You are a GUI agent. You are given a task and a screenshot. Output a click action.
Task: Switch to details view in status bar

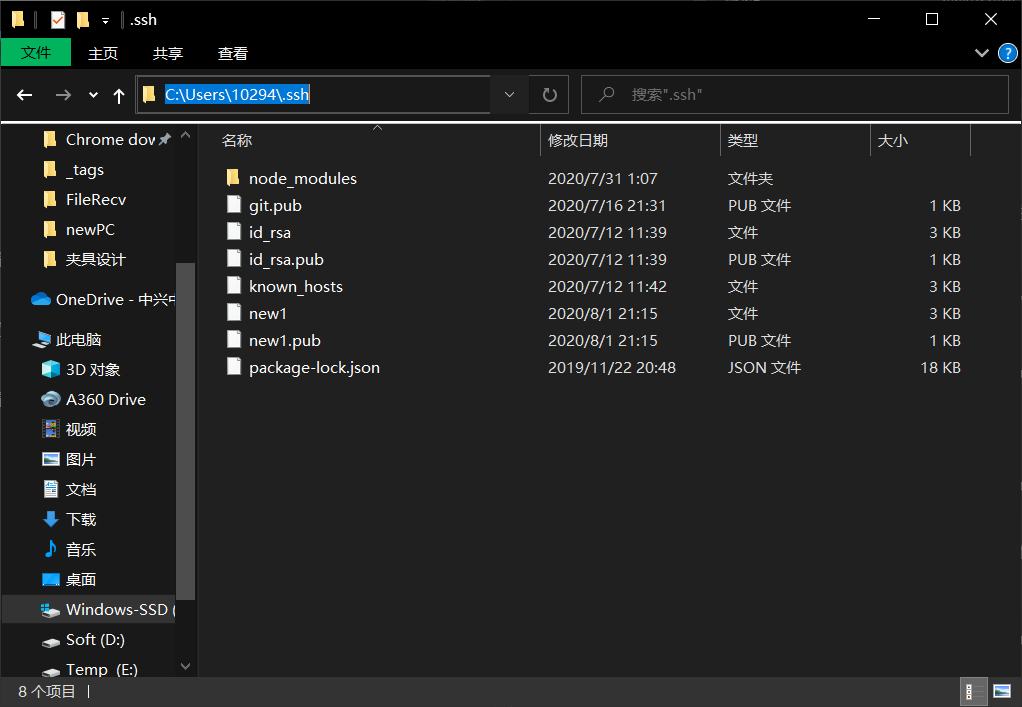972,691
